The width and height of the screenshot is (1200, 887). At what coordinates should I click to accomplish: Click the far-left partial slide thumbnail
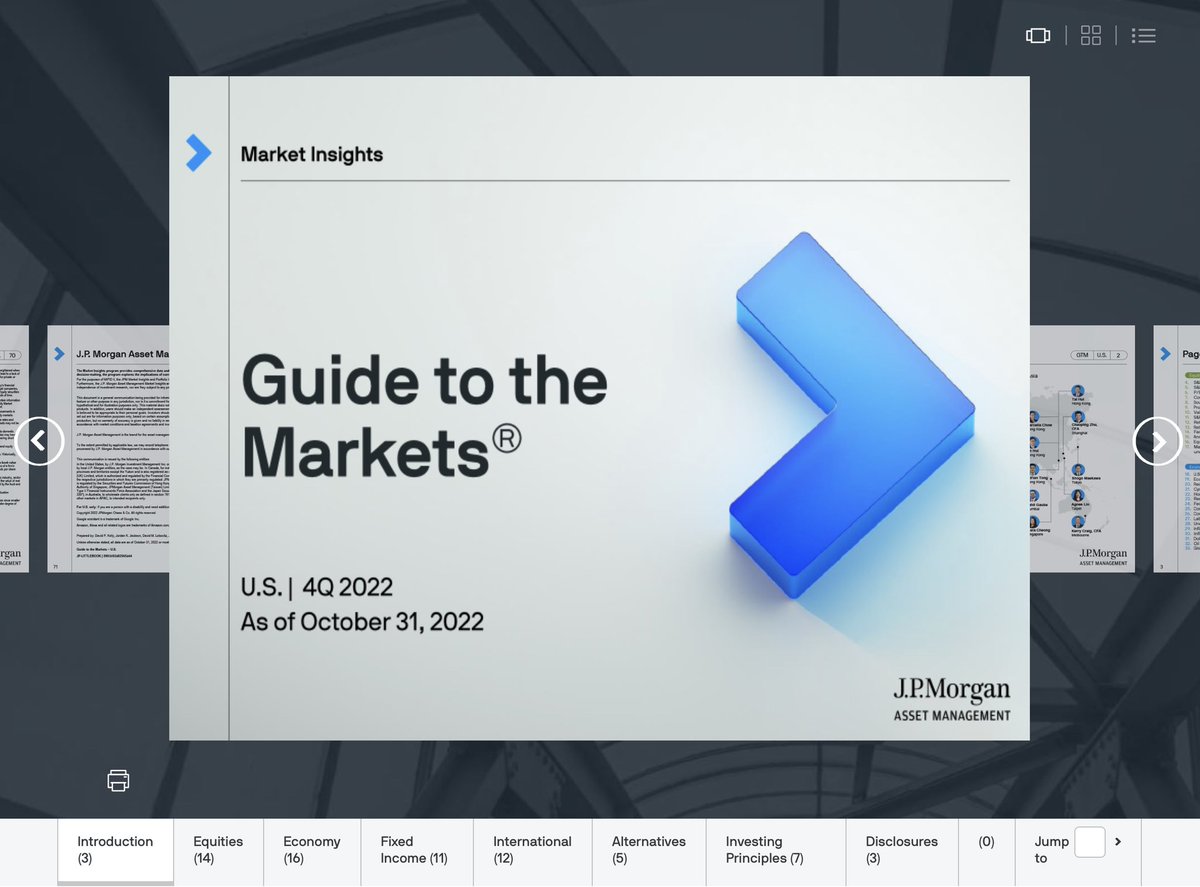[14, 448]
